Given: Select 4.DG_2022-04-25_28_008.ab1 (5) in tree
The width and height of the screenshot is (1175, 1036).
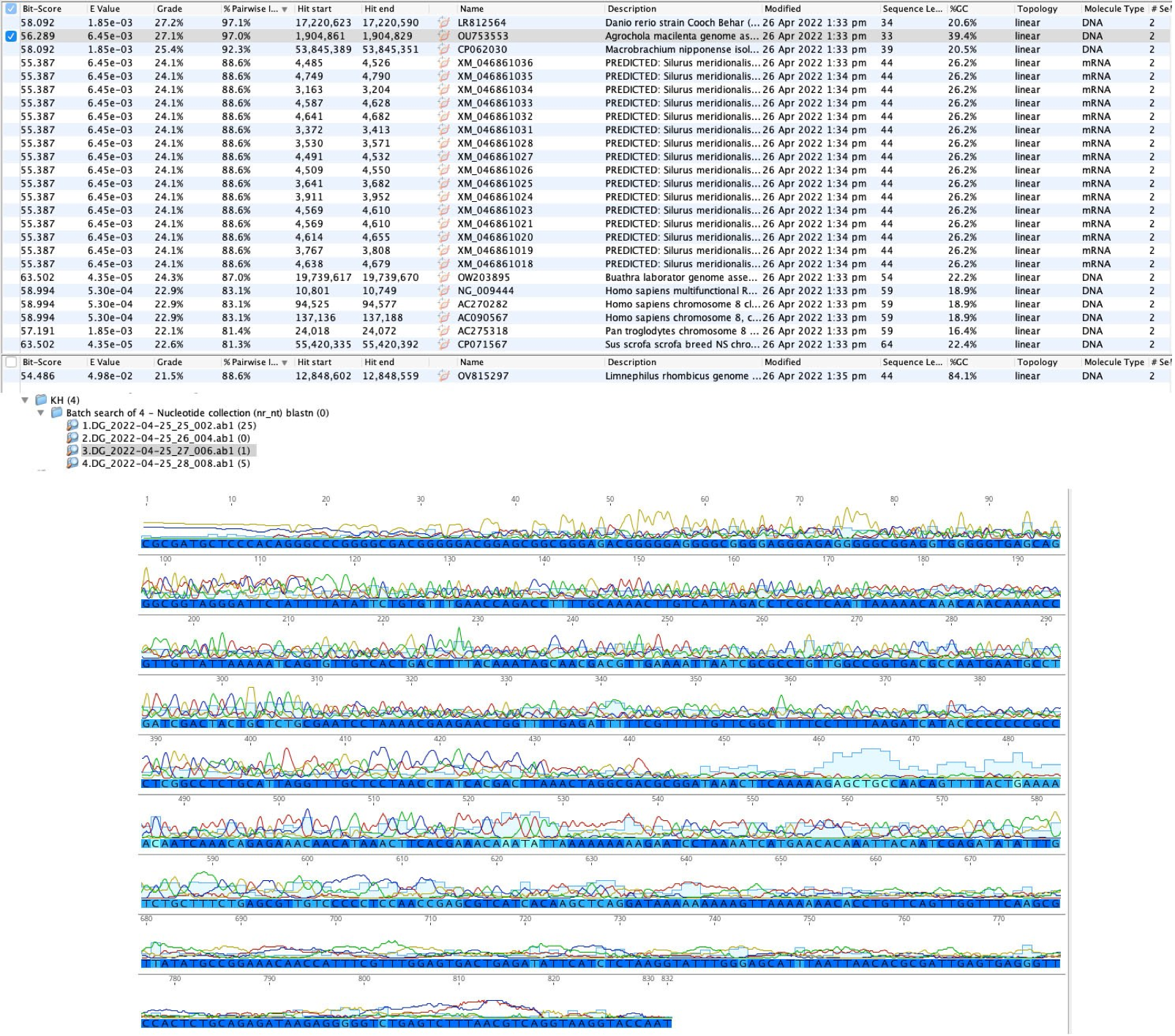Looking at the screenshot, I should click(x=158, y=464).
